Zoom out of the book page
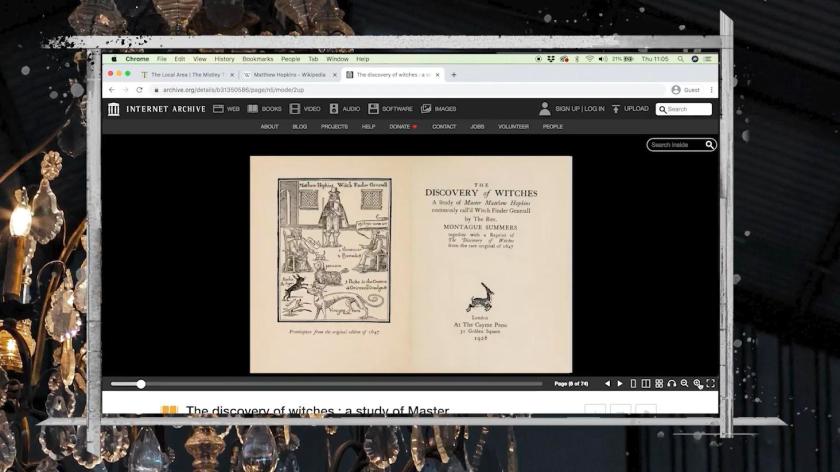The image size is (840, 472). pos(685,384)
